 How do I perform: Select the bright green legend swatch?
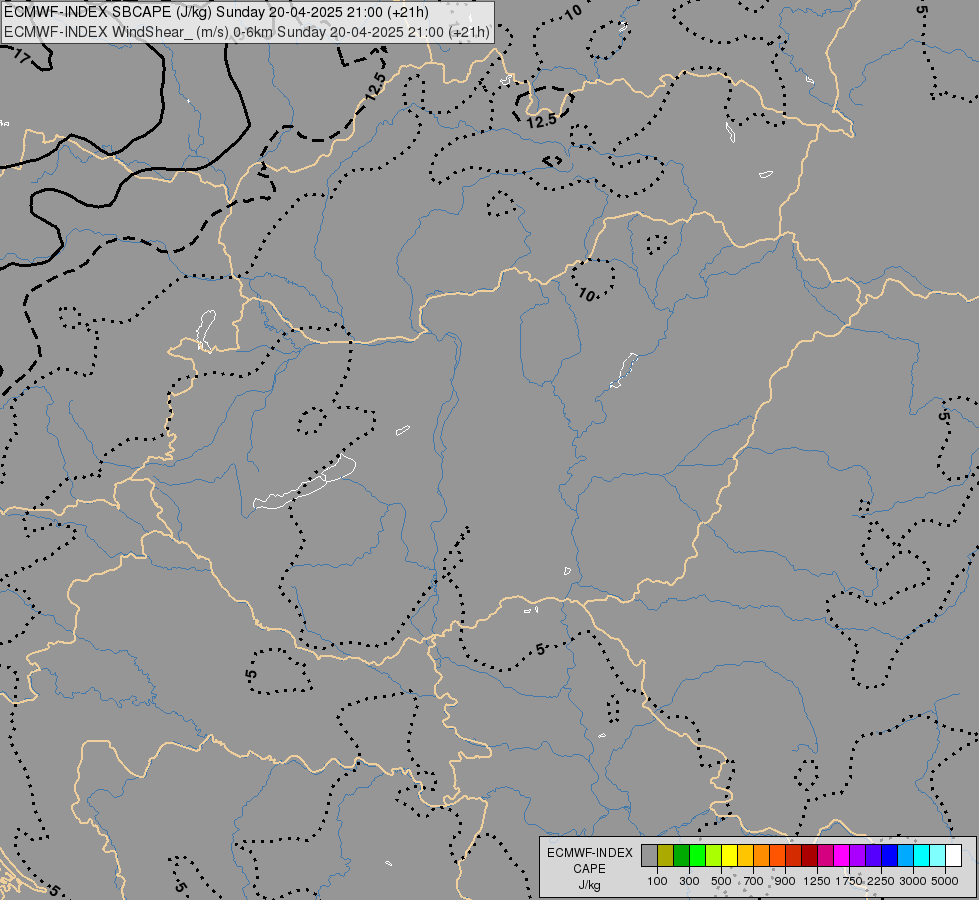[697, 855]
